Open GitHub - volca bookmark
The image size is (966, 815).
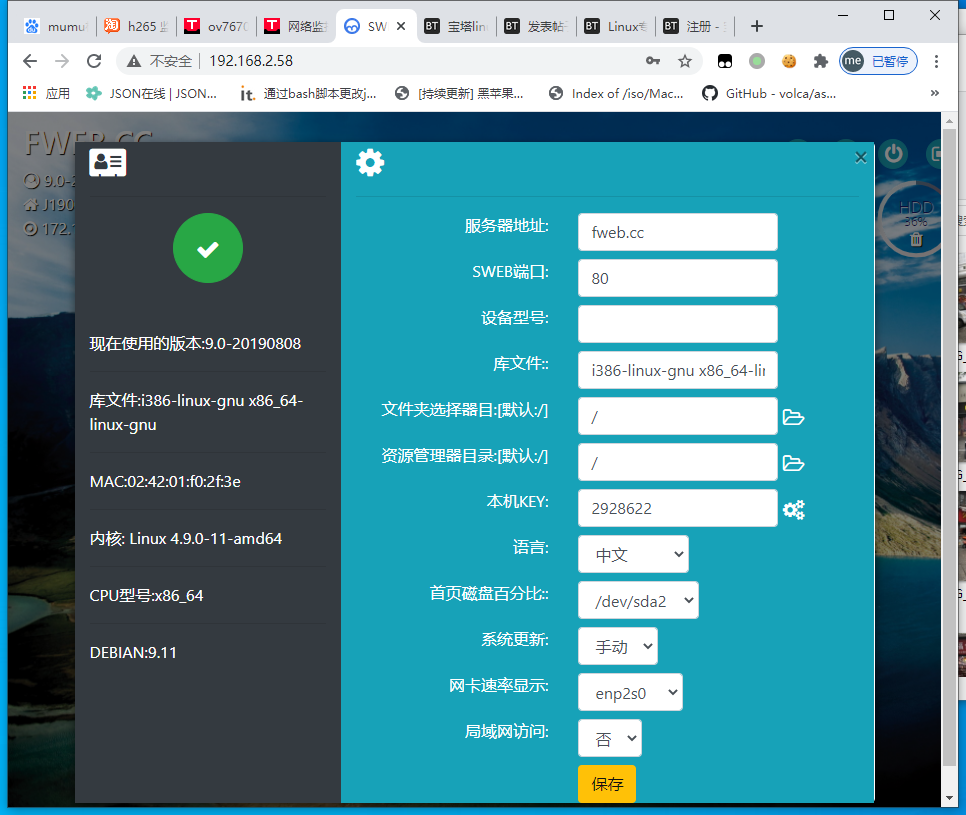(x=769, y=94)
